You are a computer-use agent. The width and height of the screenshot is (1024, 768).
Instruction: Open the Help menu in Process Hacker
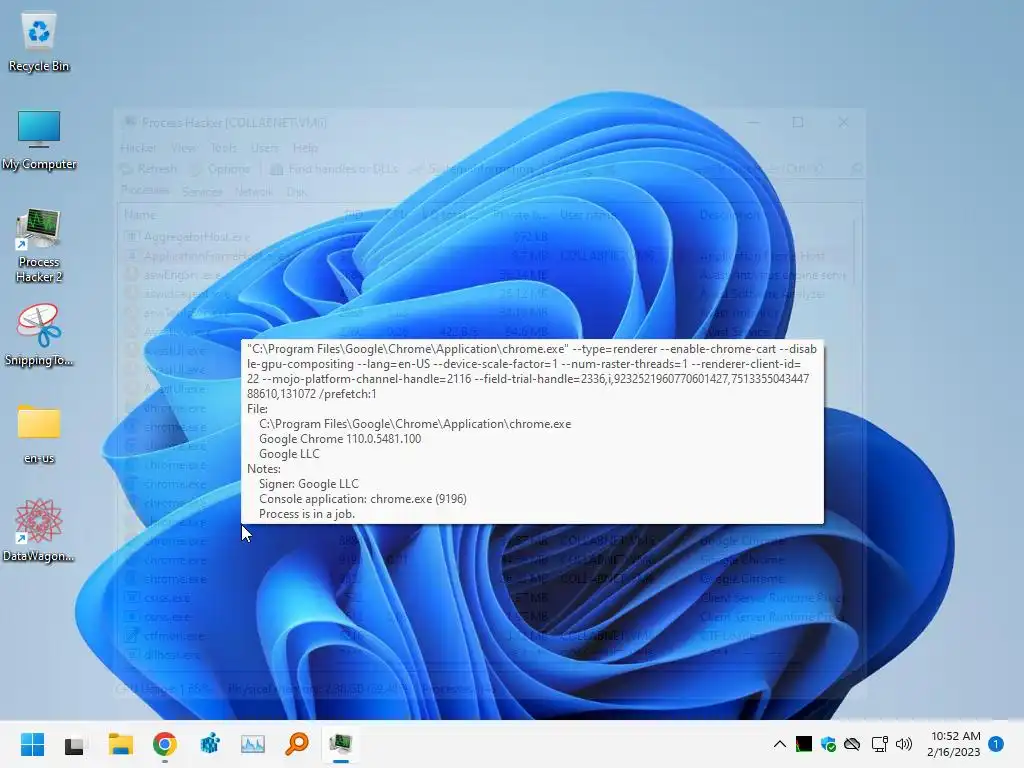[305, 148]
